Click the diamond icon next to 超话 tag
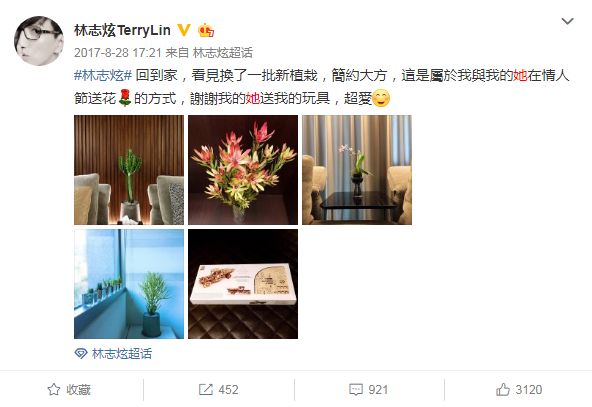 [x=81, y=354]
